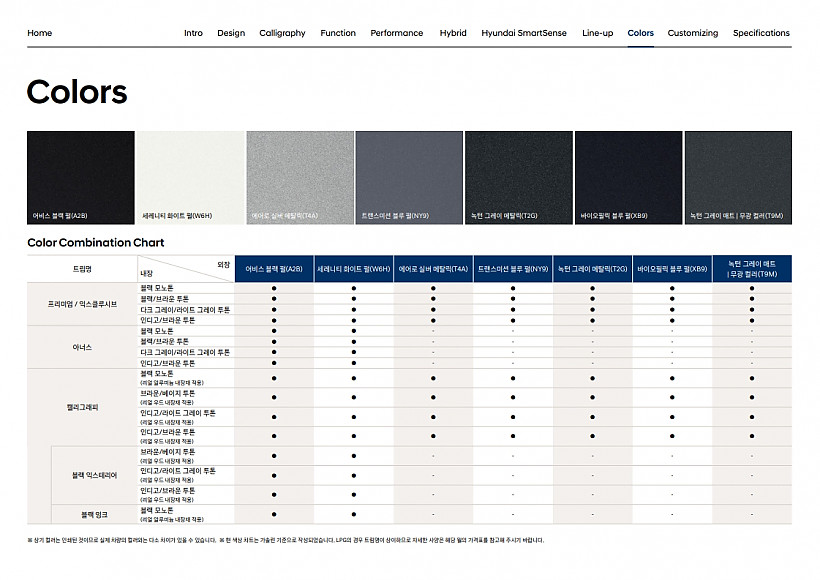Select the 블랙 익스테리어 trim cell
The width and height of the screenshot is (820, 580).
pyautogui.click(x=94, y=475)
